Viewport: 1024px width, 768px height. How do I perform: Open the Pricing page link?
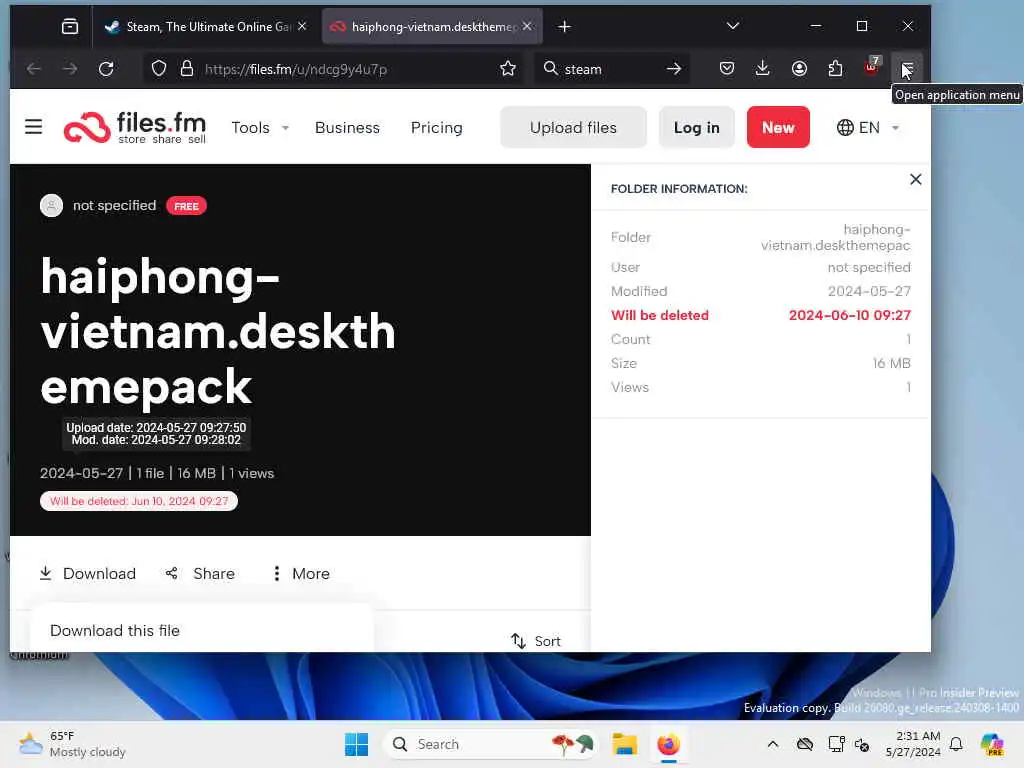[436, 127]
